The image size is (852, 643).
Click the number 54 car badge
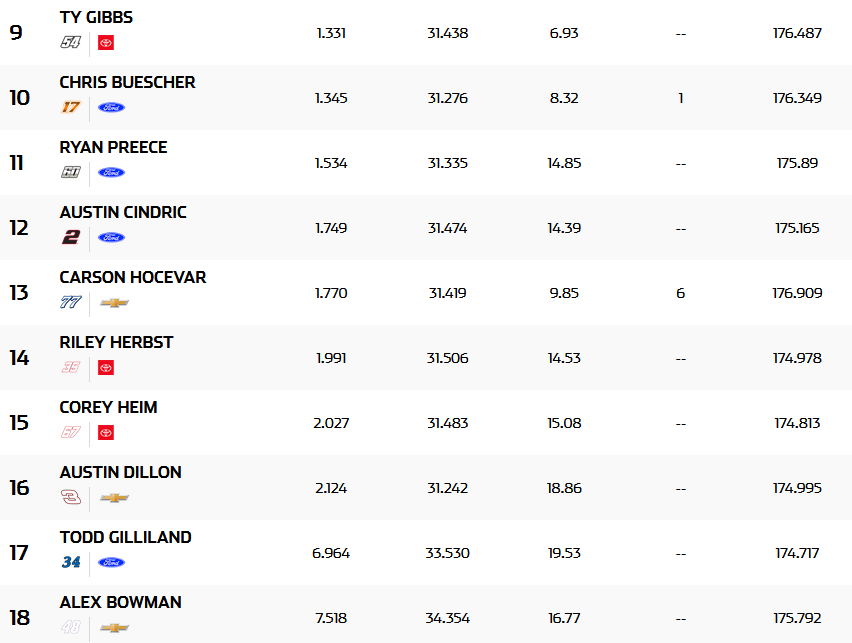click(x=70, y=42)
